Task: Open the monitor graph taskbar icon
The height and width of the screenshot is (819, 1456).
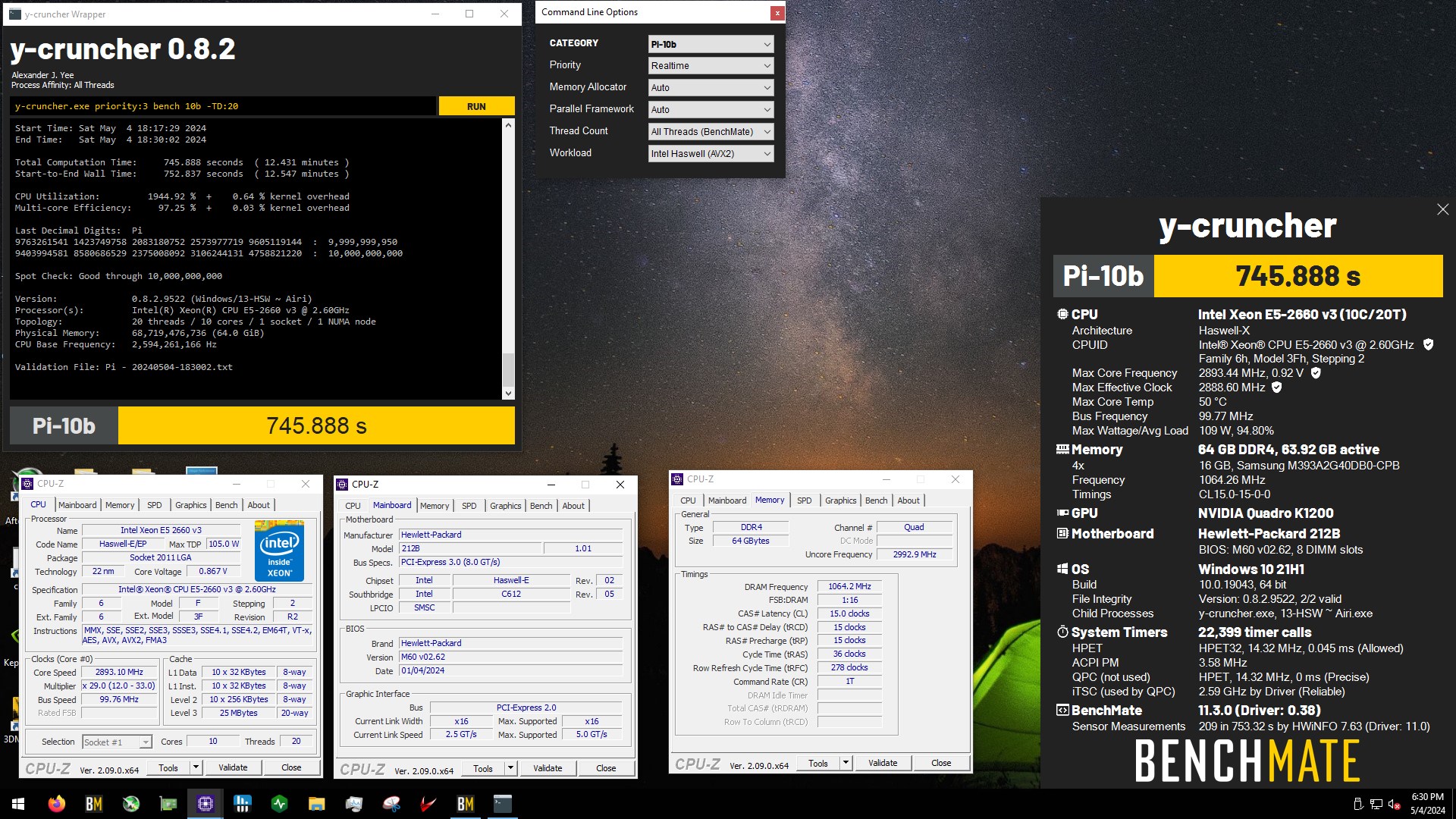Action: (x=354, y=804)
